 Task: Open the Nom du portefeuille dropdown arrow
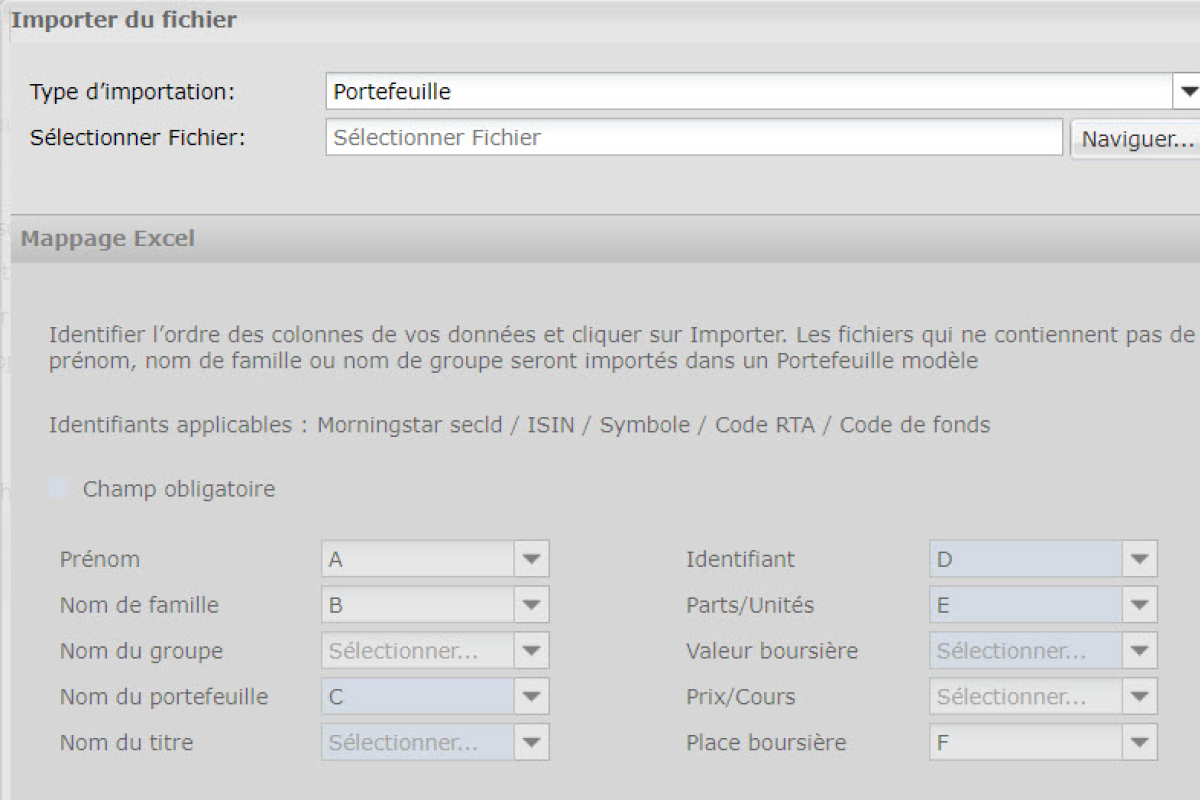pos(532,697)
